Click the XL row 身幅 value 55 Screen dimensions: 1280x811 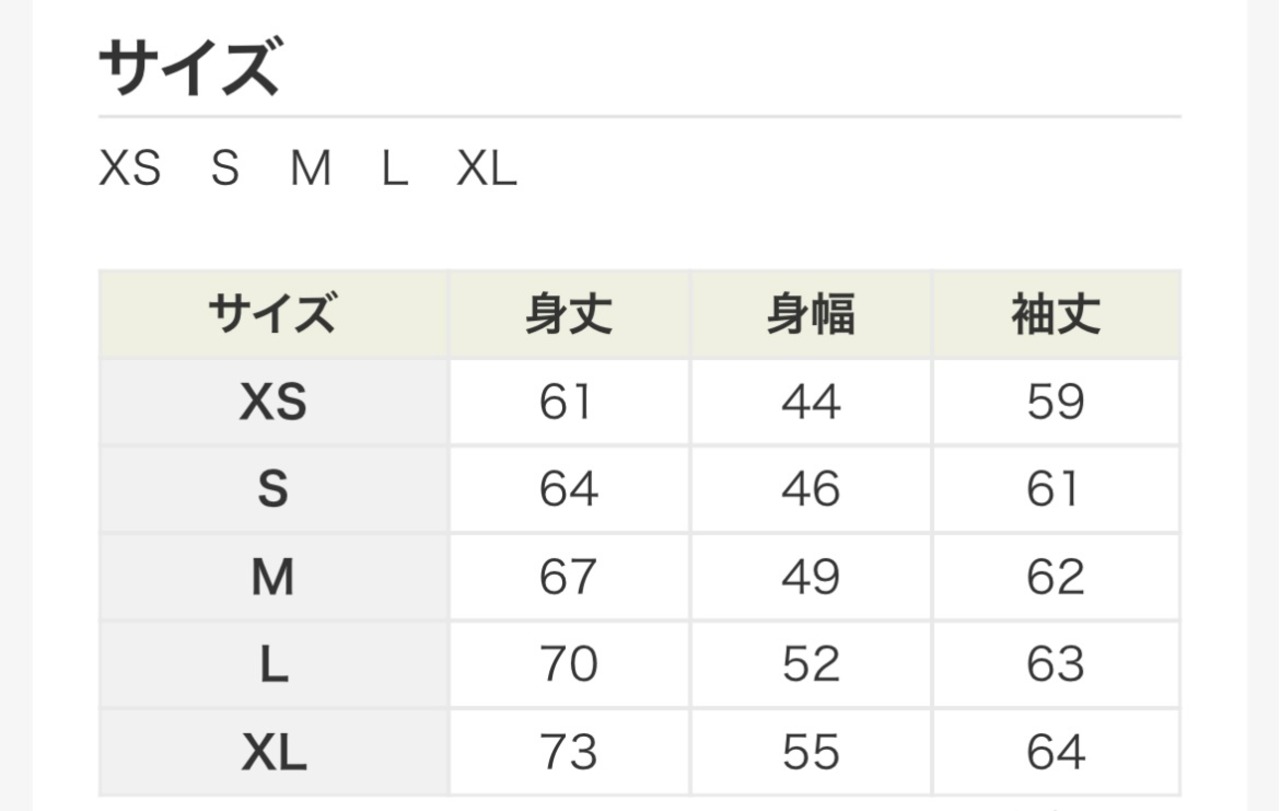[x=810, y=753]
